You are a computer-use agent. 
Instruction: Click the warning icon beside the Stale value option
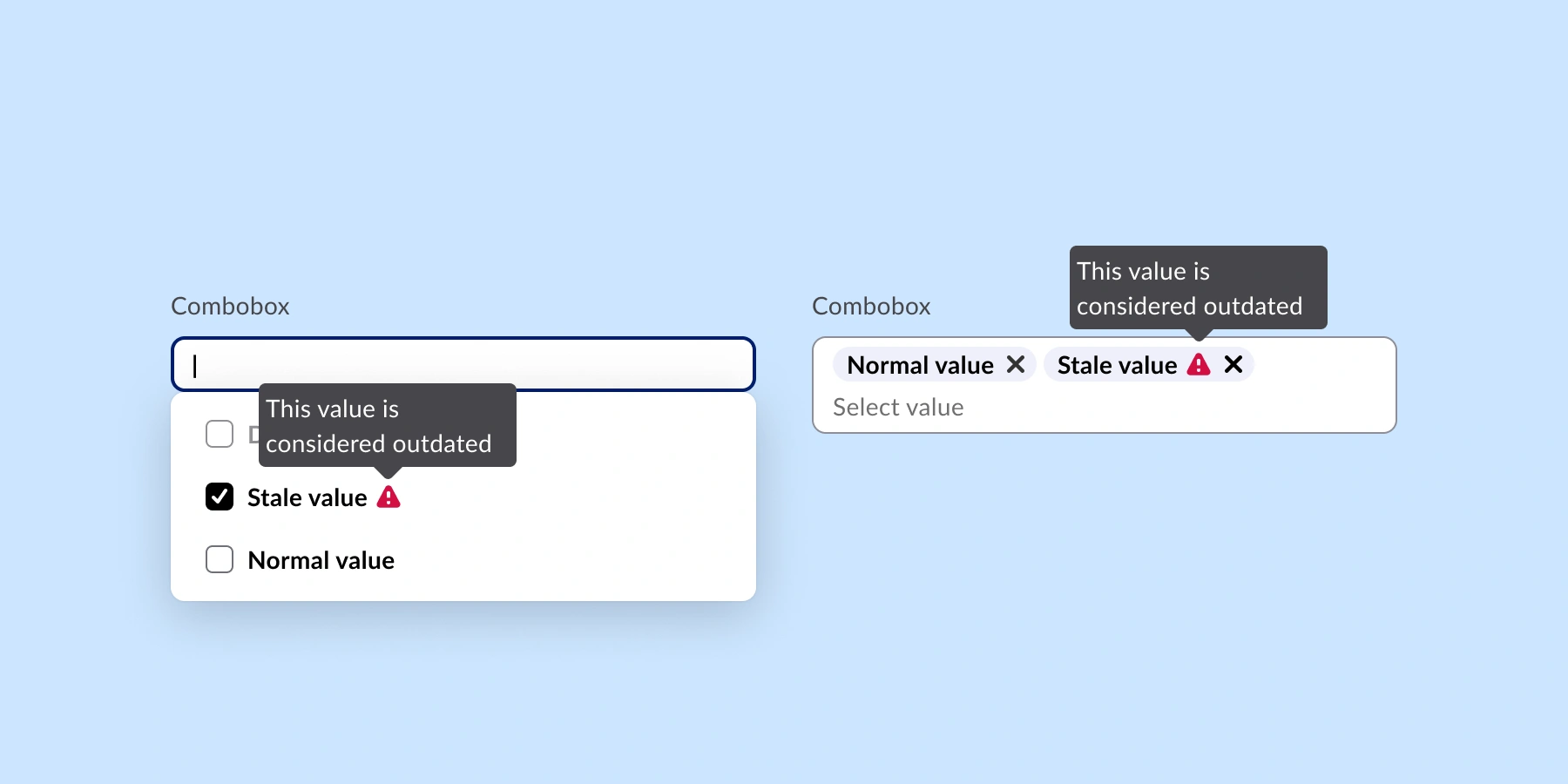click(389, 497)
